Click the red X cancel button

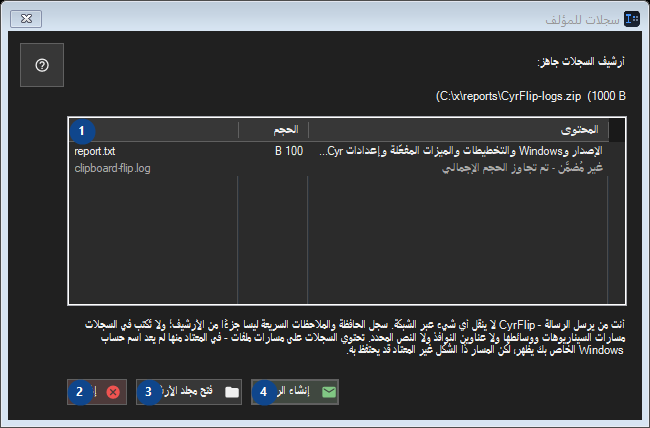click(97, 392)
